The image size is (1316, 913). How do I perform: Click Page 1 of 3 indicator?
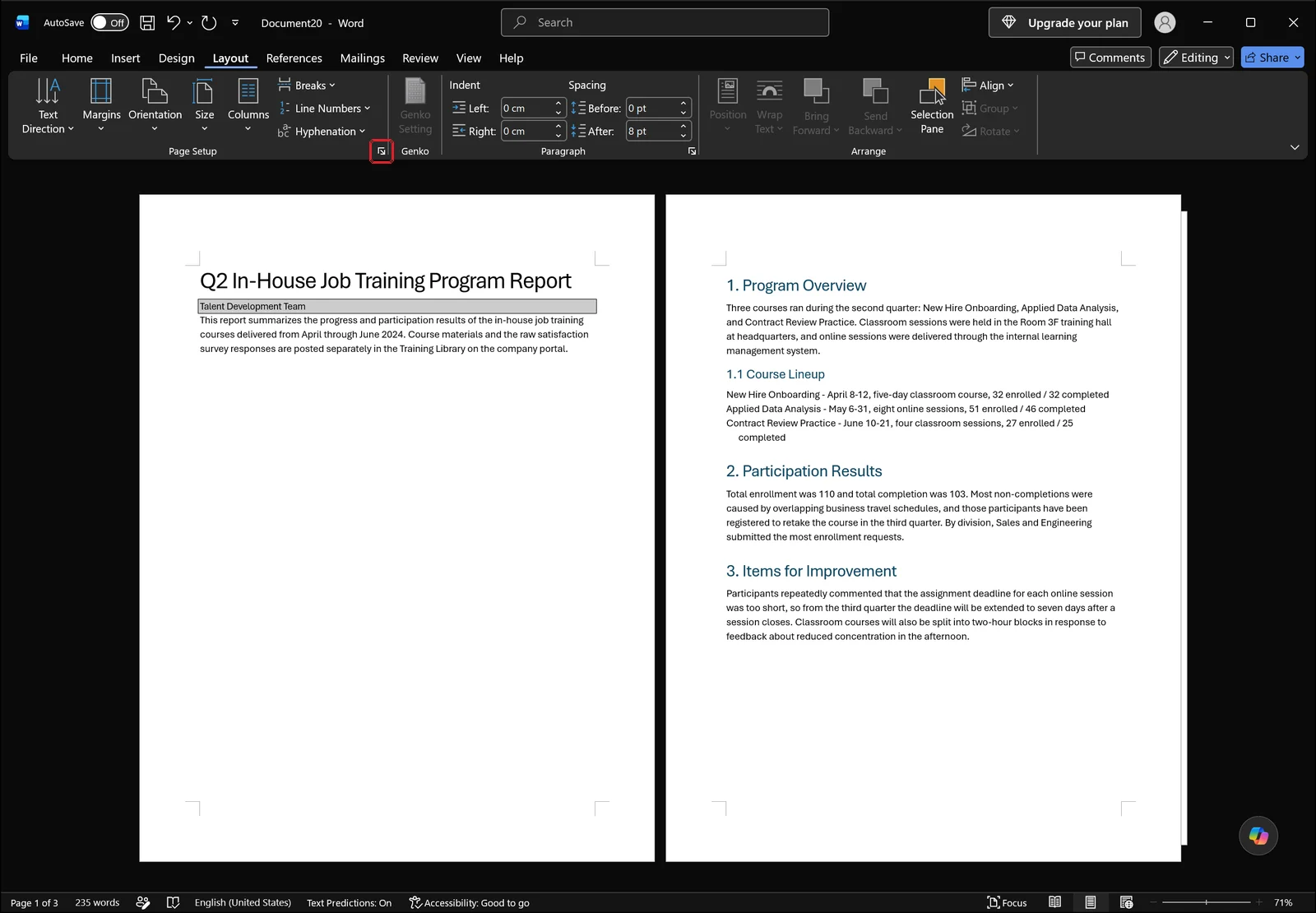[34, 902]
